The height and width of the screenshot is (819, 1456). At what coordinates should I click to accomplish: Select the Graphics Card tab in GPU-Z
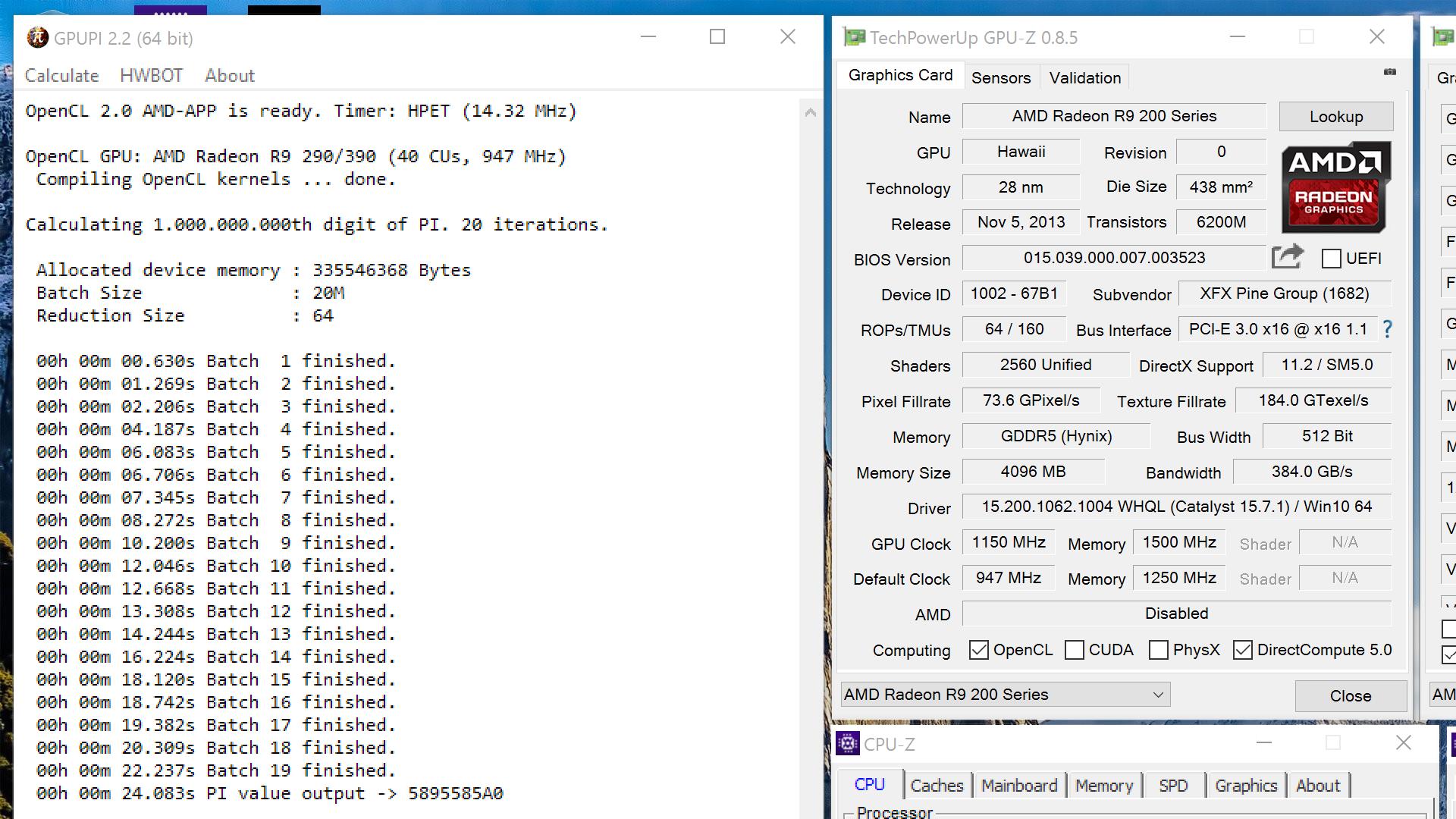click(900, 75)
